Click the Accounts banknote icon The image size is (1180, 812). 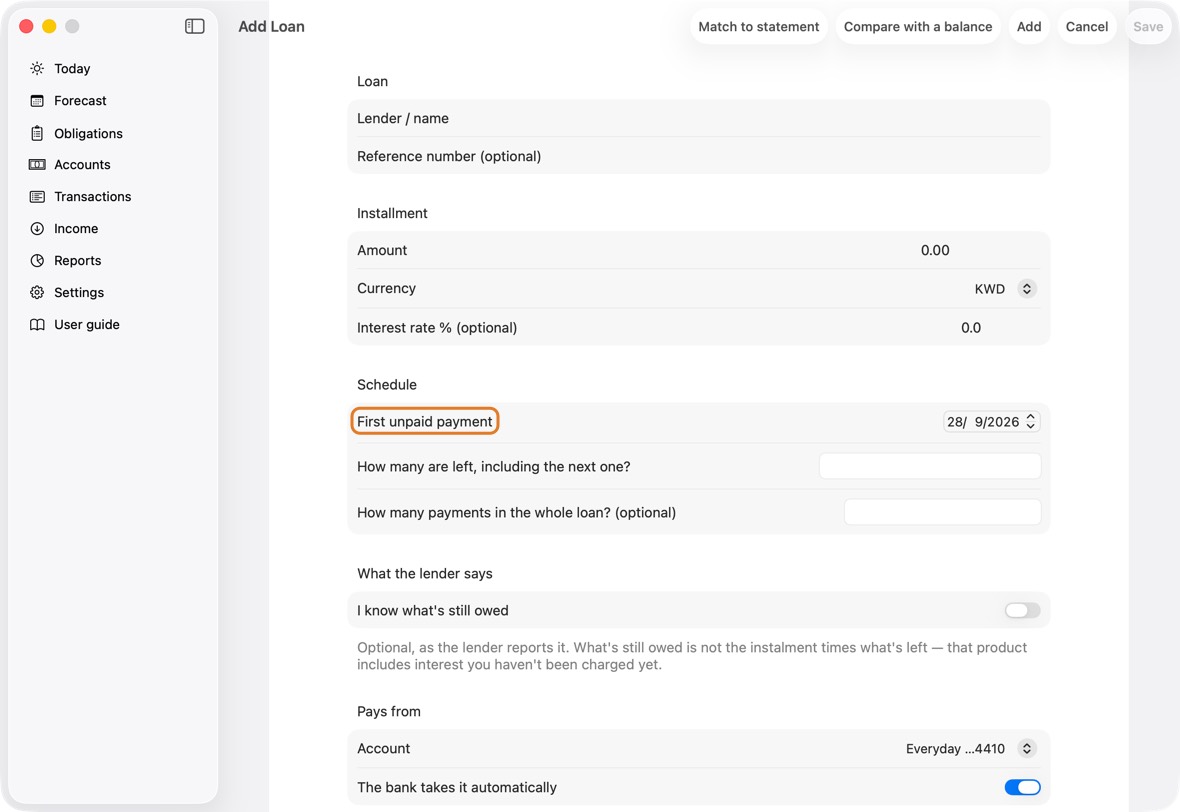click(37, 165)
